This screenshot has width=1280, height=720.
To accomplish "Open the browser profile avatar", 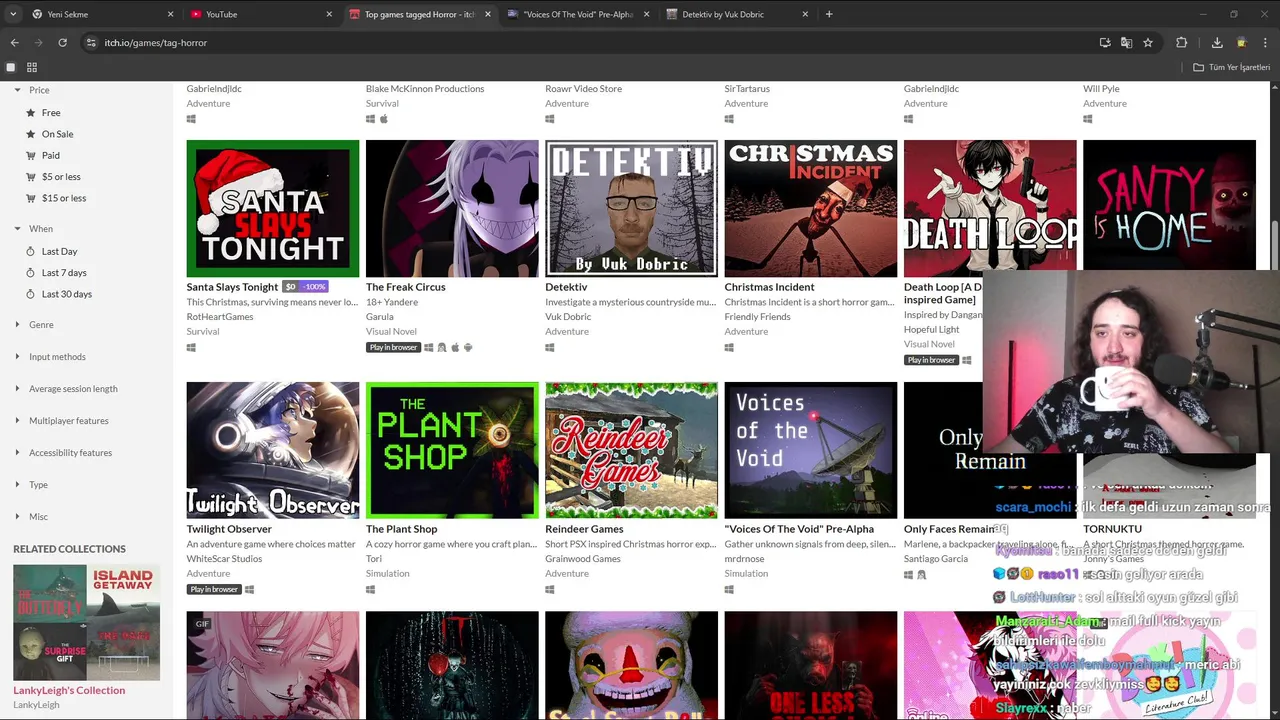I will point(1241,43).
